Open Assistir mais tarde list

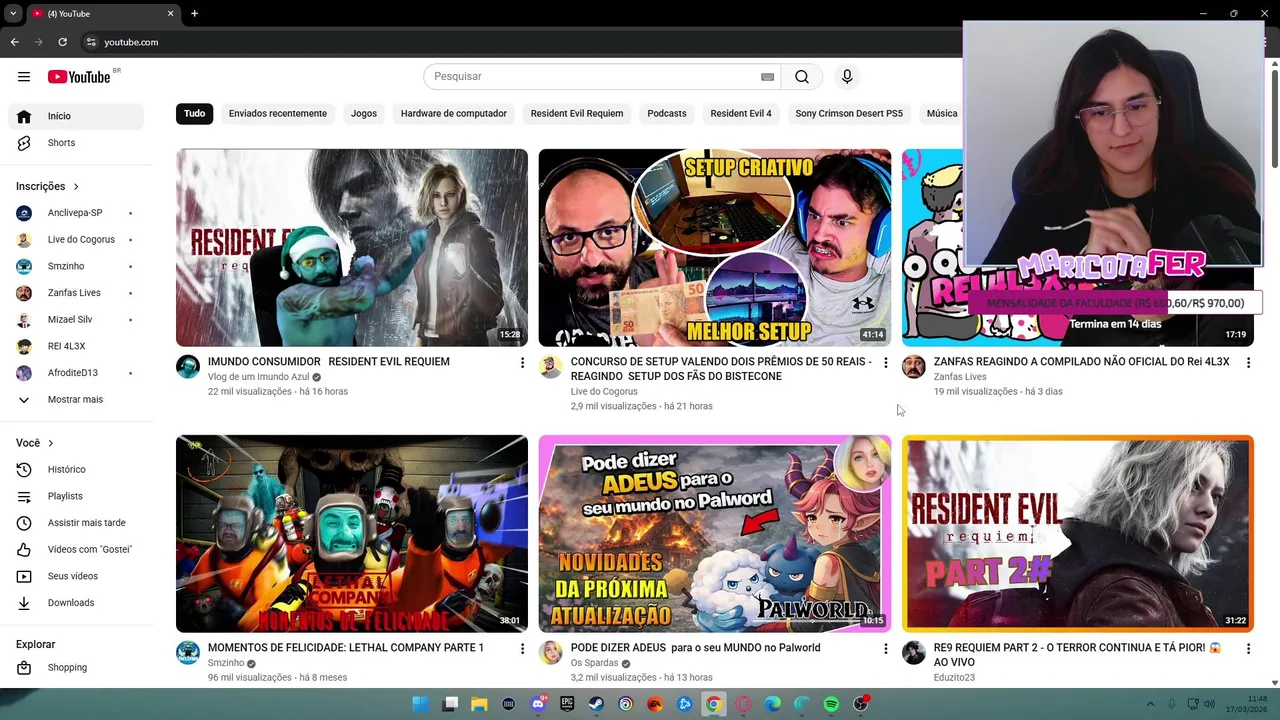point(76,523)
